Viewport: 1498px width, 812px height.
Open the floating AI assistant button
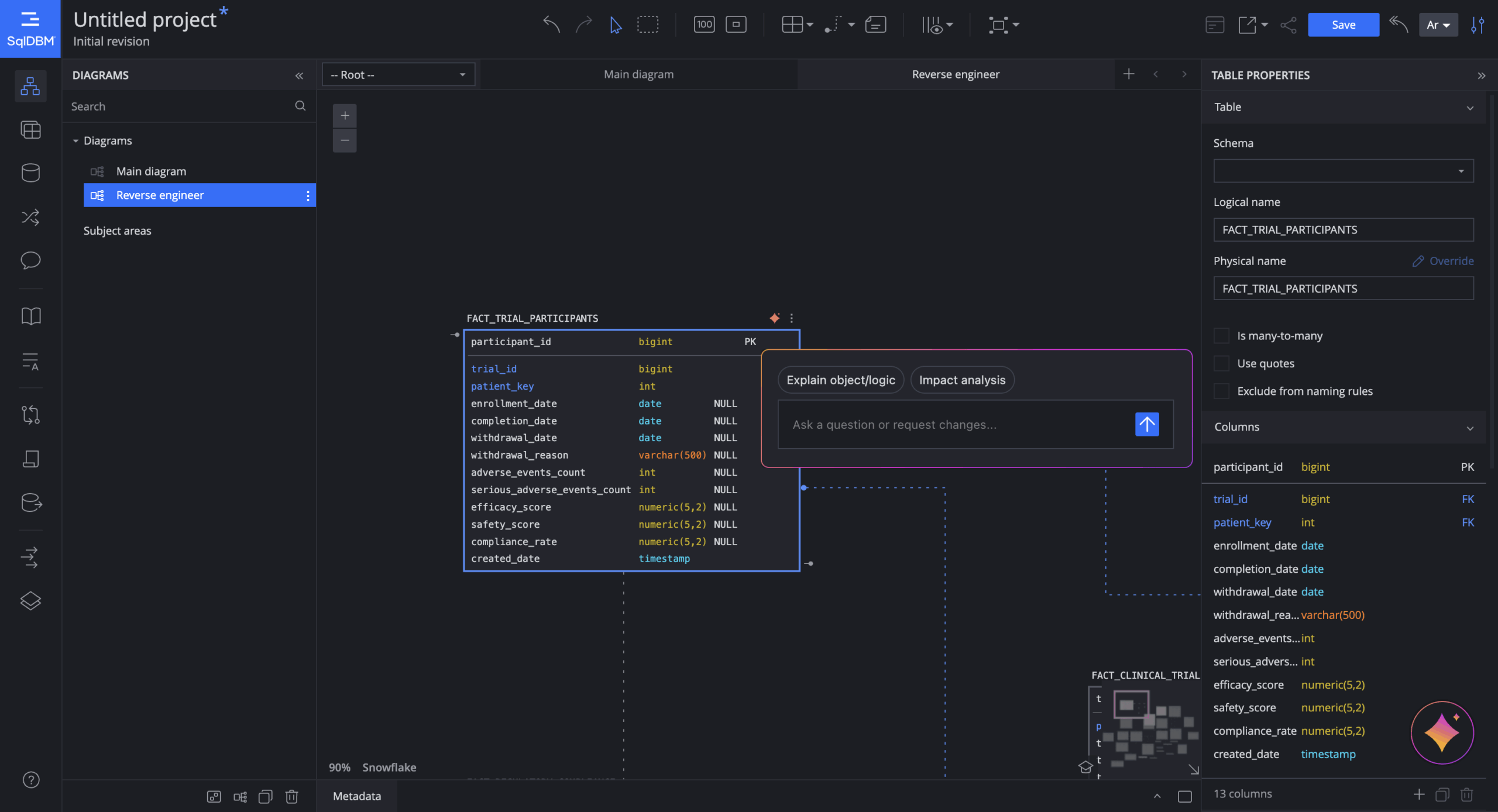1442,732
